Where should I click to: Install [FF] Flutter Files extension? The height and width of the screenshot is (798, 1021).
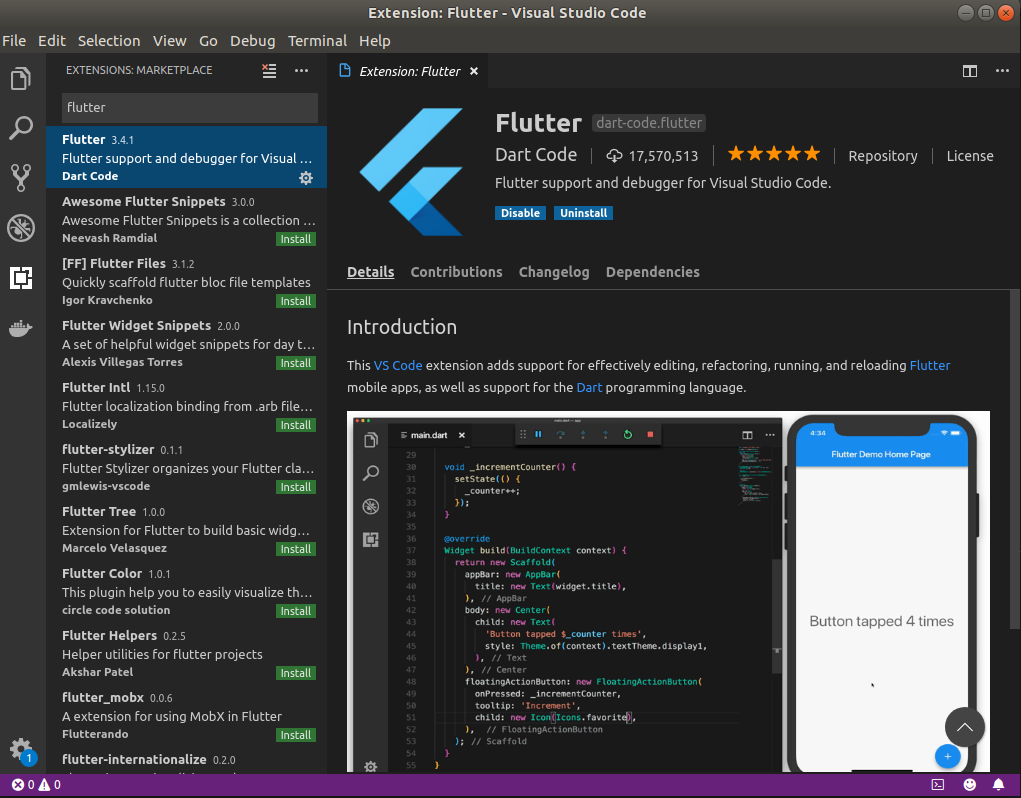point(296,301)
